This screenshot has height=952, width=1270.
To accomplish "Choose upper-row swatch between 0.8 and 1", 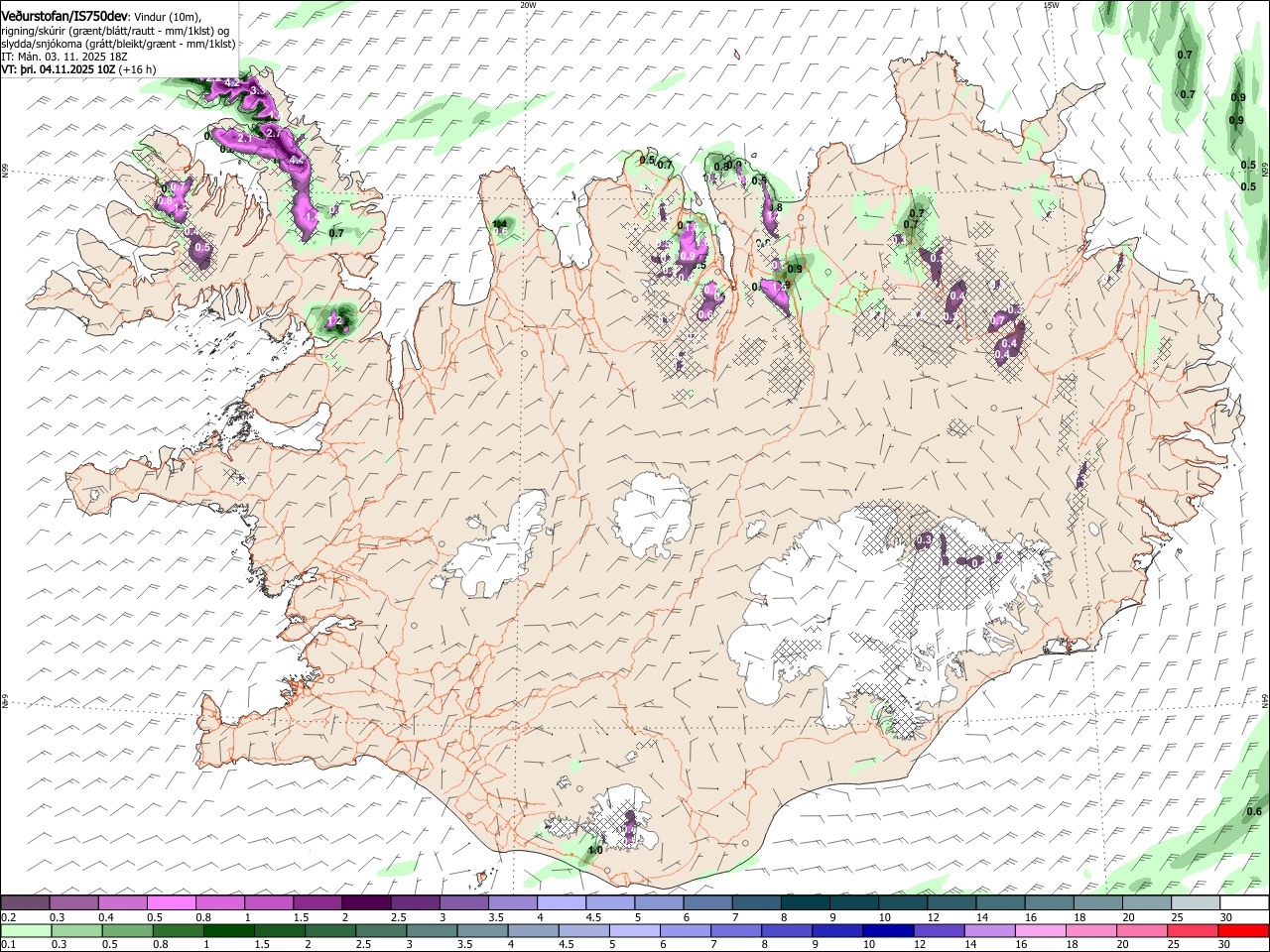I will [x=219, y=903].
